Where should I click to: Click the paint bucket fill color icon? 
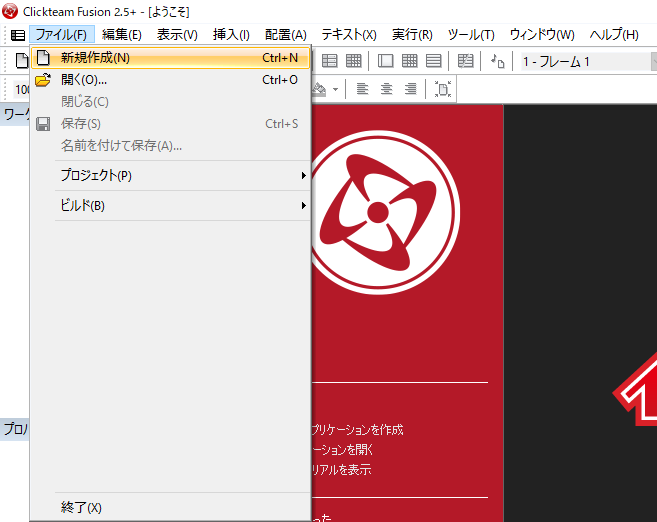[x=319, y=89]
